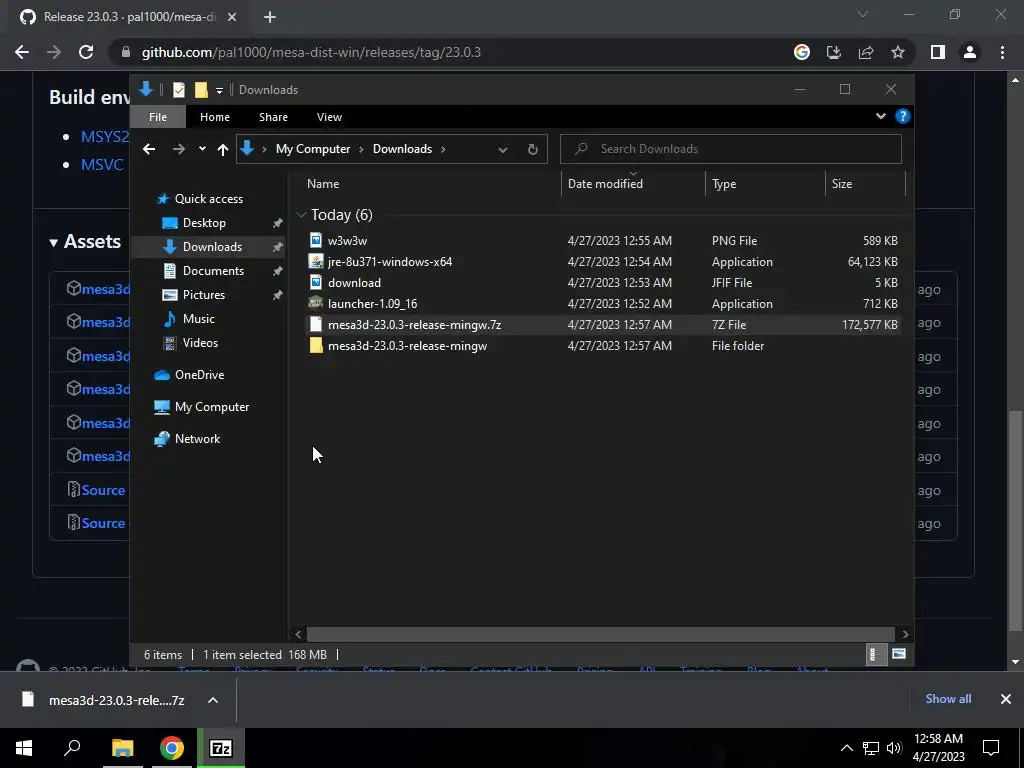This screenshot has width=1024, height=768.
Task: Open MSYS2 link on GitHub page
Action: tap(104, 136)
